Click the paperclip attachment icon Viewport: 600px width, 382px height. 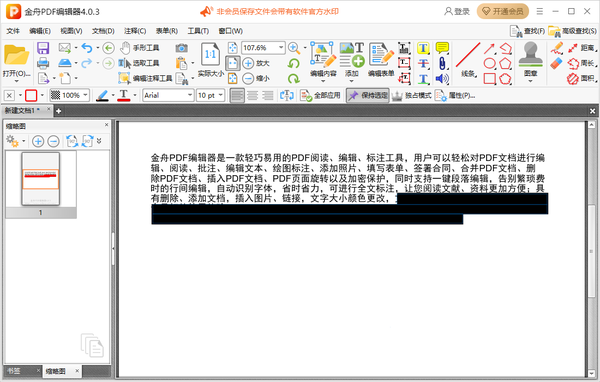click(x=442, y=63)
